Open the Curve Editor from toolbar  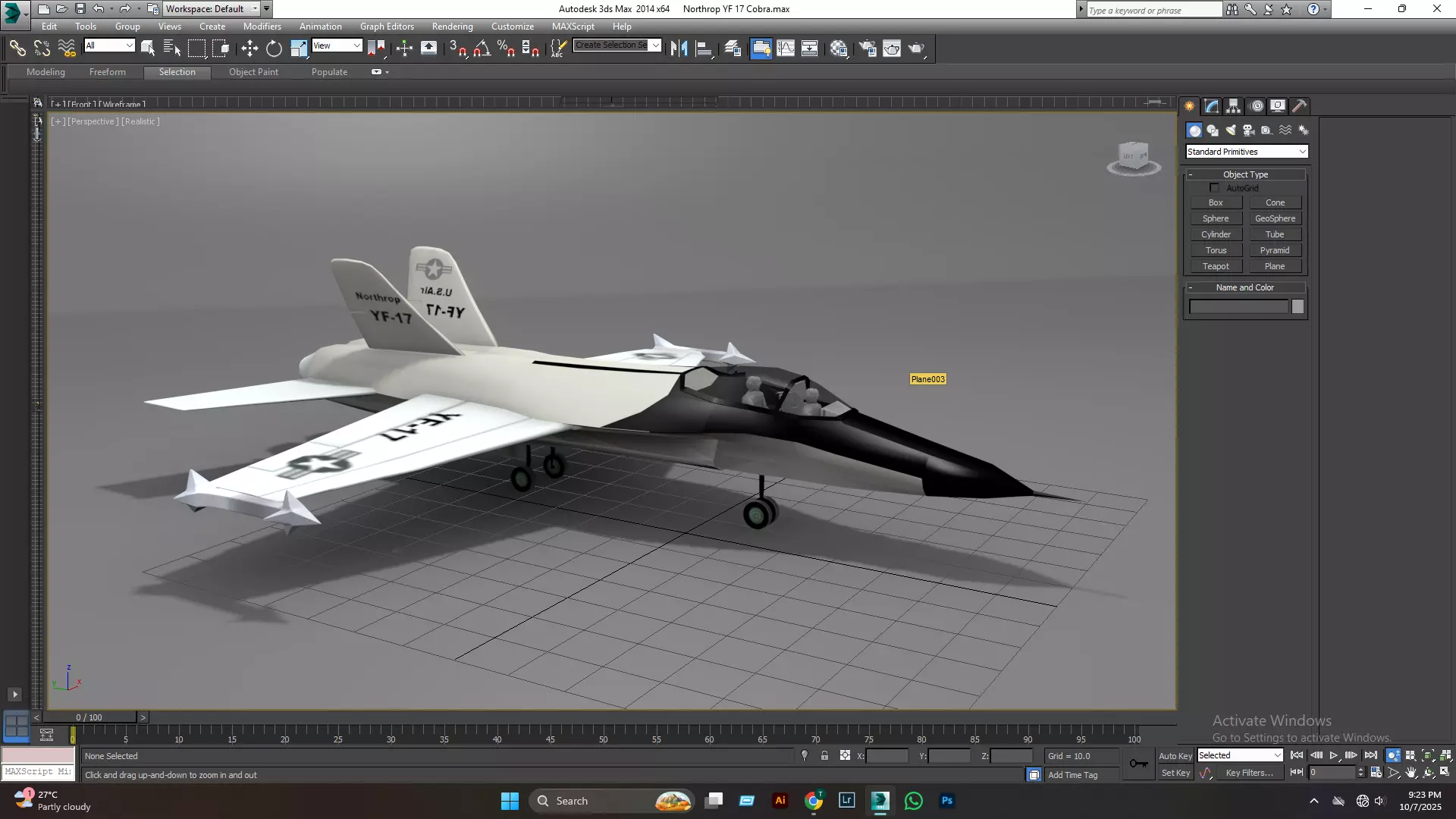tap(786, 49)
